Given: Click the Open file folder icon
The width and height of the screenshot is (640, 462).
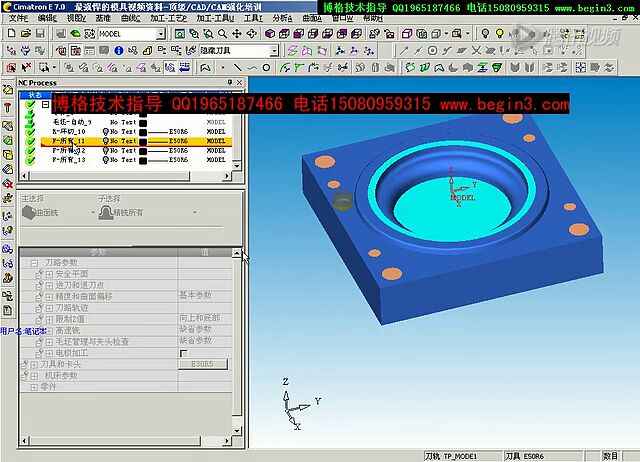Looking at the screenshot, I should click(25, 33).
